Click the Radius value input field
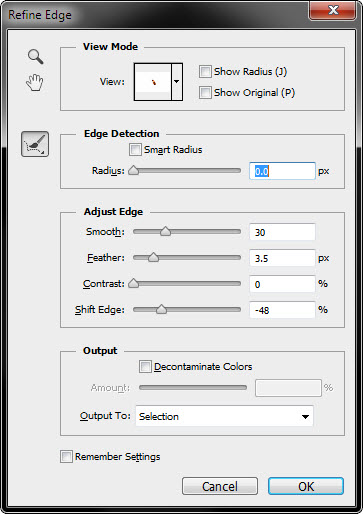Image resolution: width=363 pixels, height=514 pixels. tap(282, 171)
